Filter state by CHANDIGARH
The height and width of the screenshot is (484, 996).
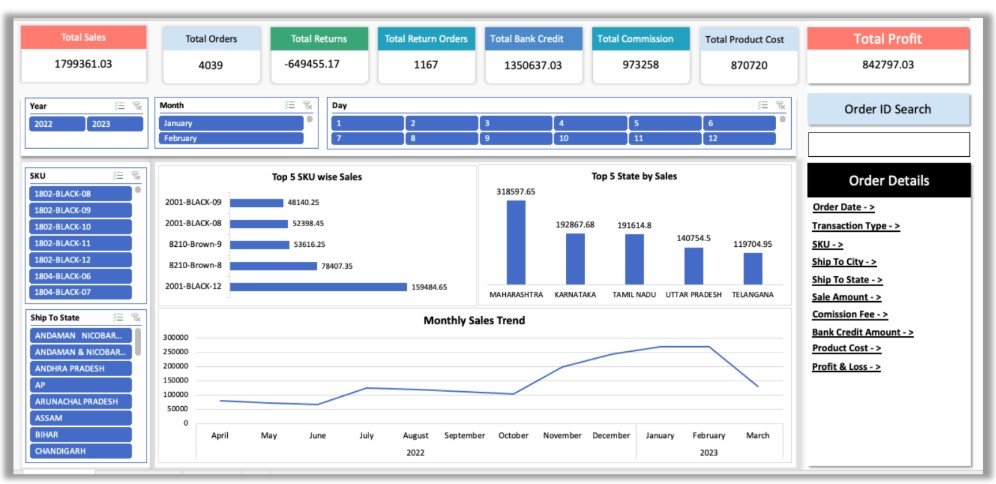(x=81, y=451)
